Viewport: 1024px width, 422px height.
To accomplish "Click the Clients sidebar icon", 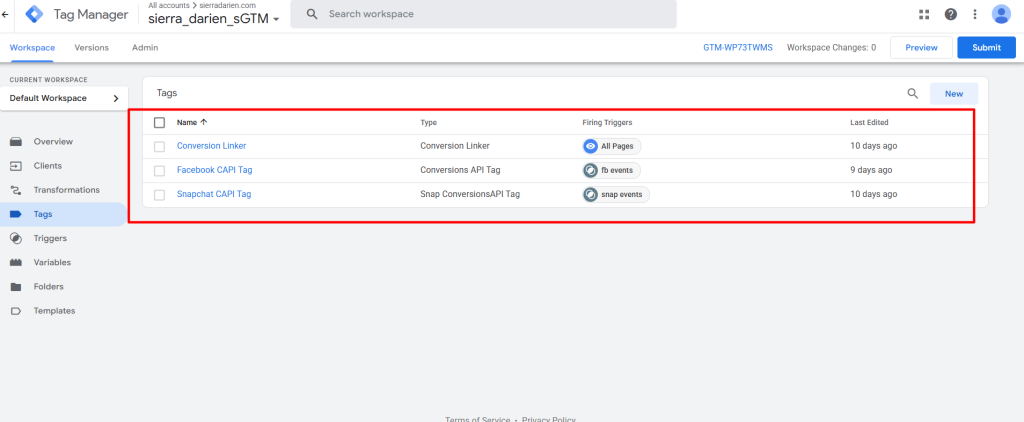I will pyautogui.click(x=16, y=166).
